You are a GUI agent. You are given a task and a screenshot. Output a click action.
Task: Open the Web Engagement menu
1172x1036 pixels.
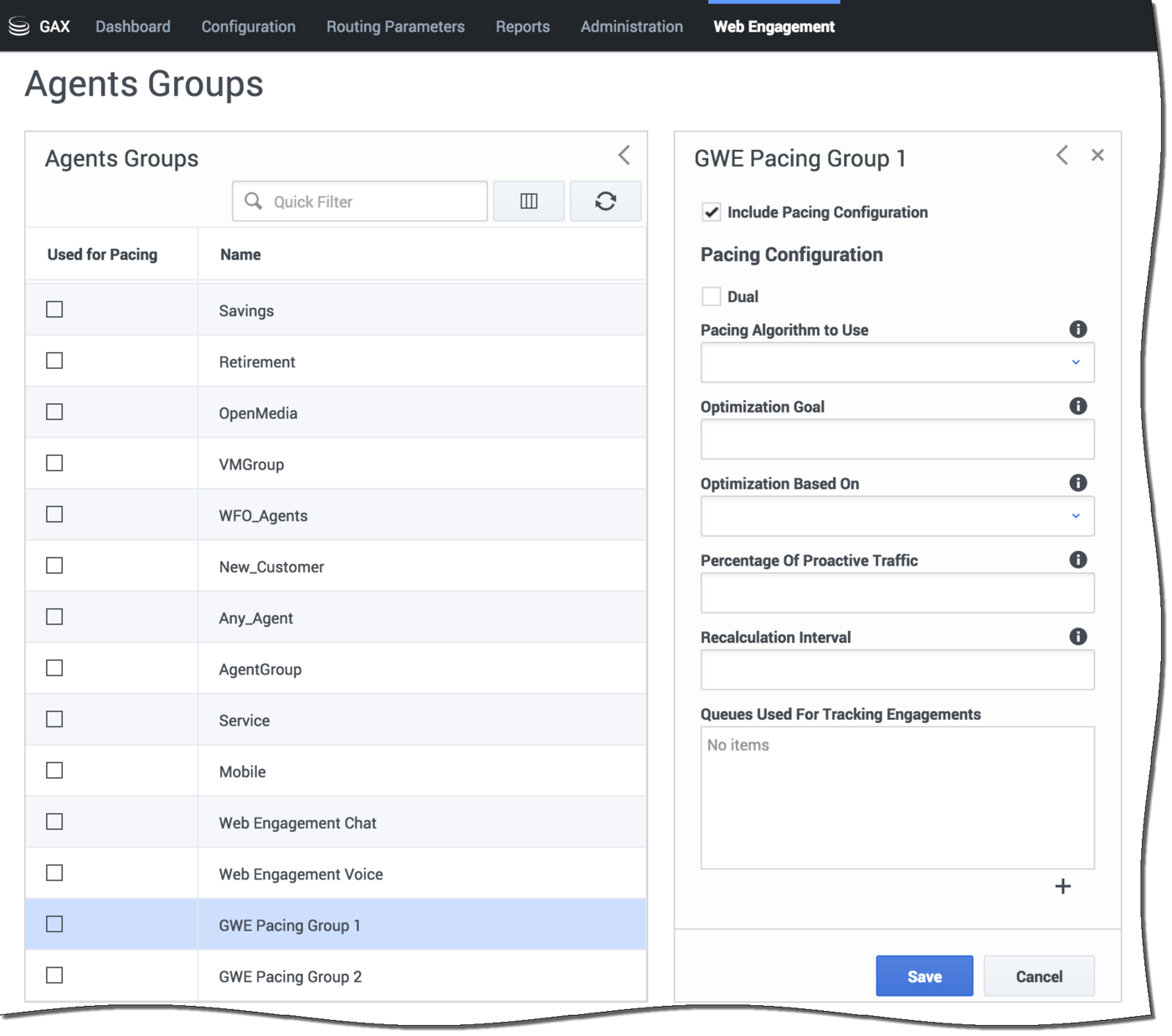(x=774, y=27)
